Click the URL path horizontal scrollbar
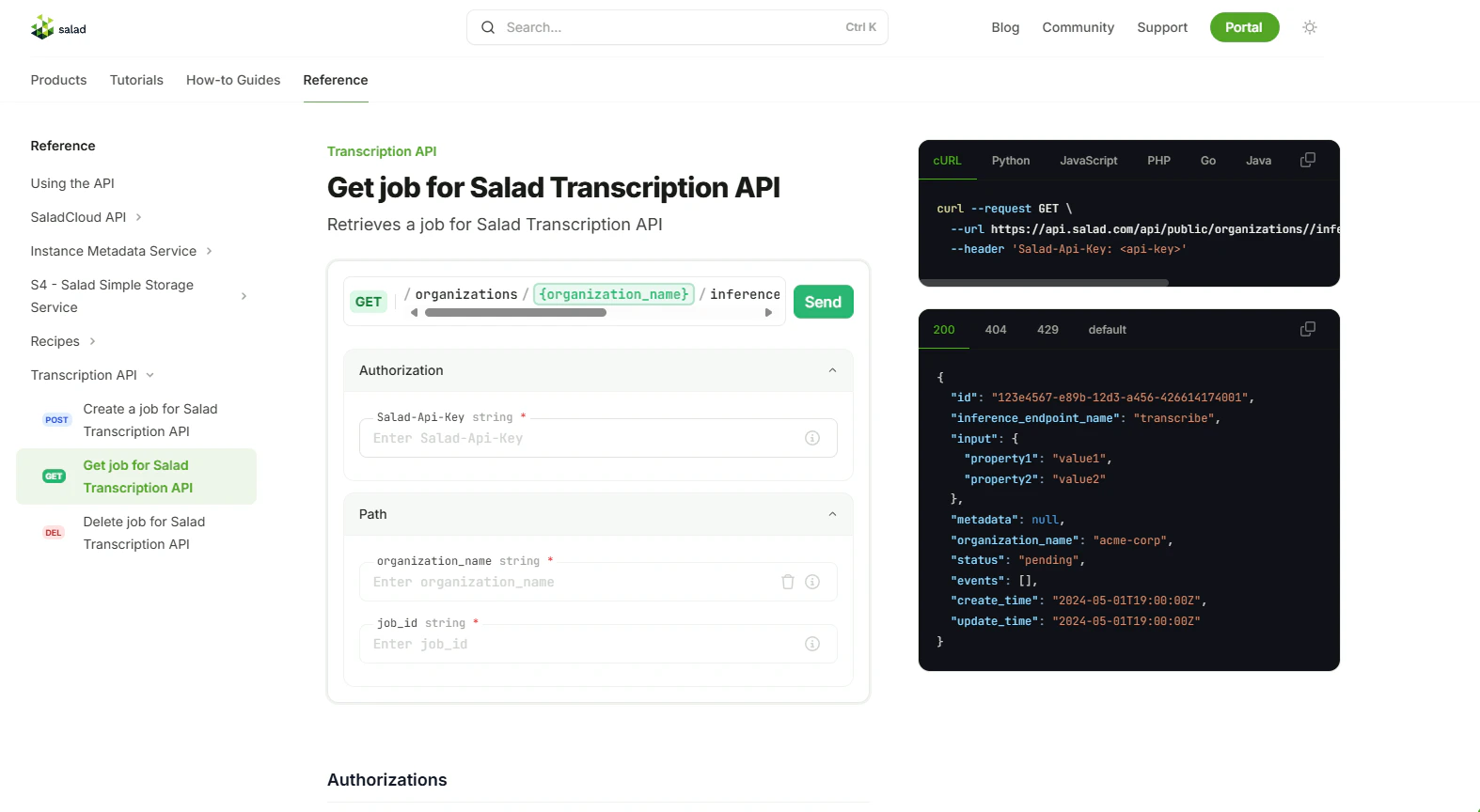 (x=515, y=313)
